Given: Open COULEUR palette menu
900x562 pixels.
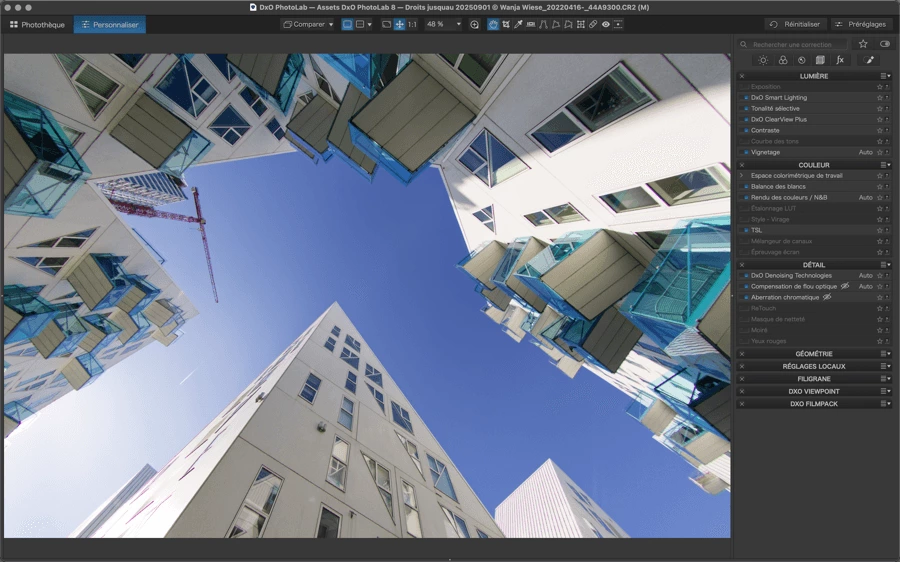Looking at the screenshot, I should 886,165.
